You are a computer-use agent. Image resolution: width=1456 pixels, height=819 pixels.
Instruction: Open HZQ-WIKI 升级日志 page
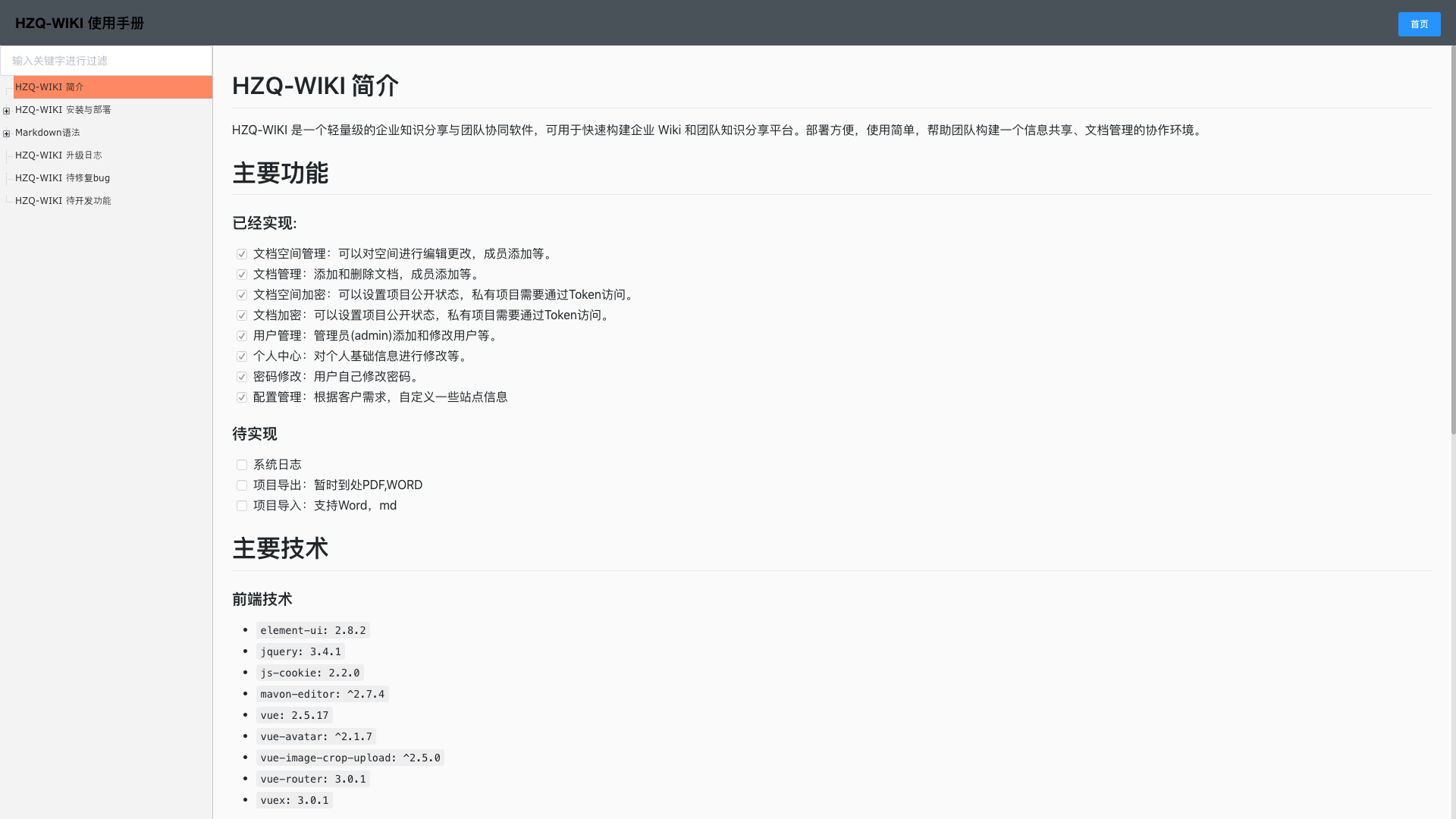click(58, 155)
